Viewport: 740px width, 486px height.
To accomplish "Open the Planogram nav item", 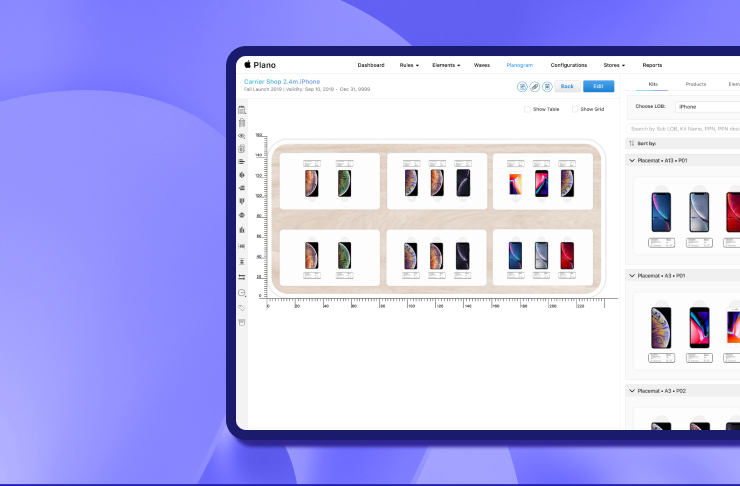I will (520, 65).
